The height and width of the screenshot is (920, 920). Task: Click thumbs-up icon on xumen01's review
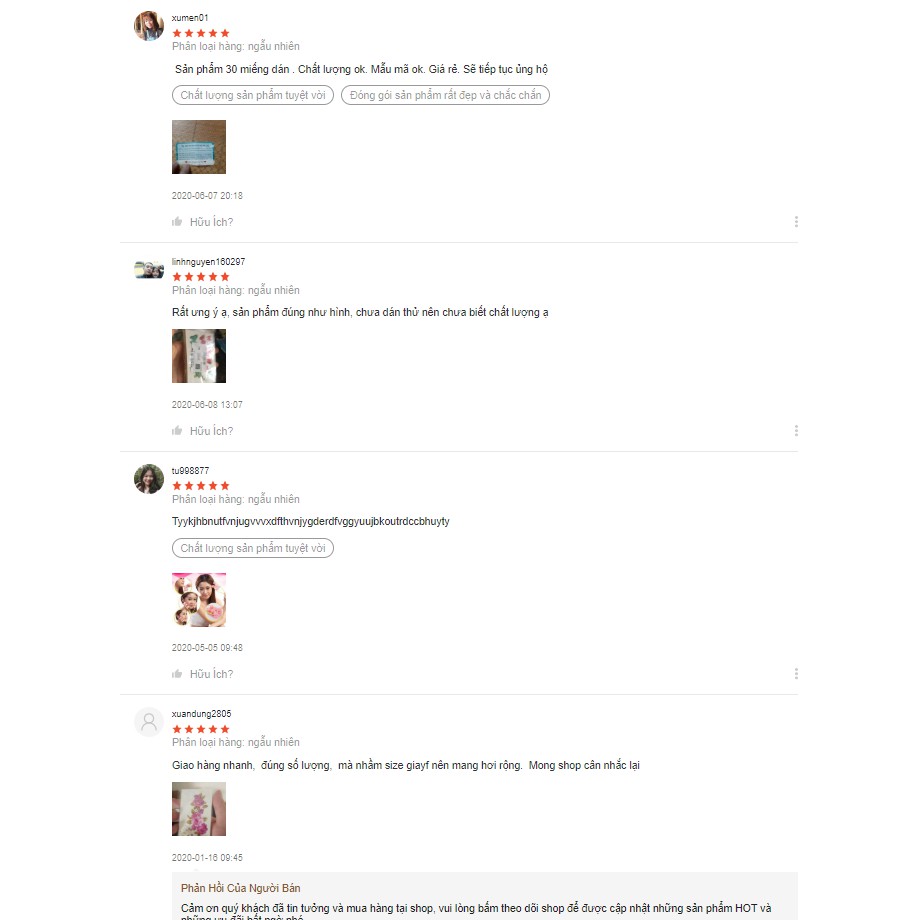pos(177,222)
